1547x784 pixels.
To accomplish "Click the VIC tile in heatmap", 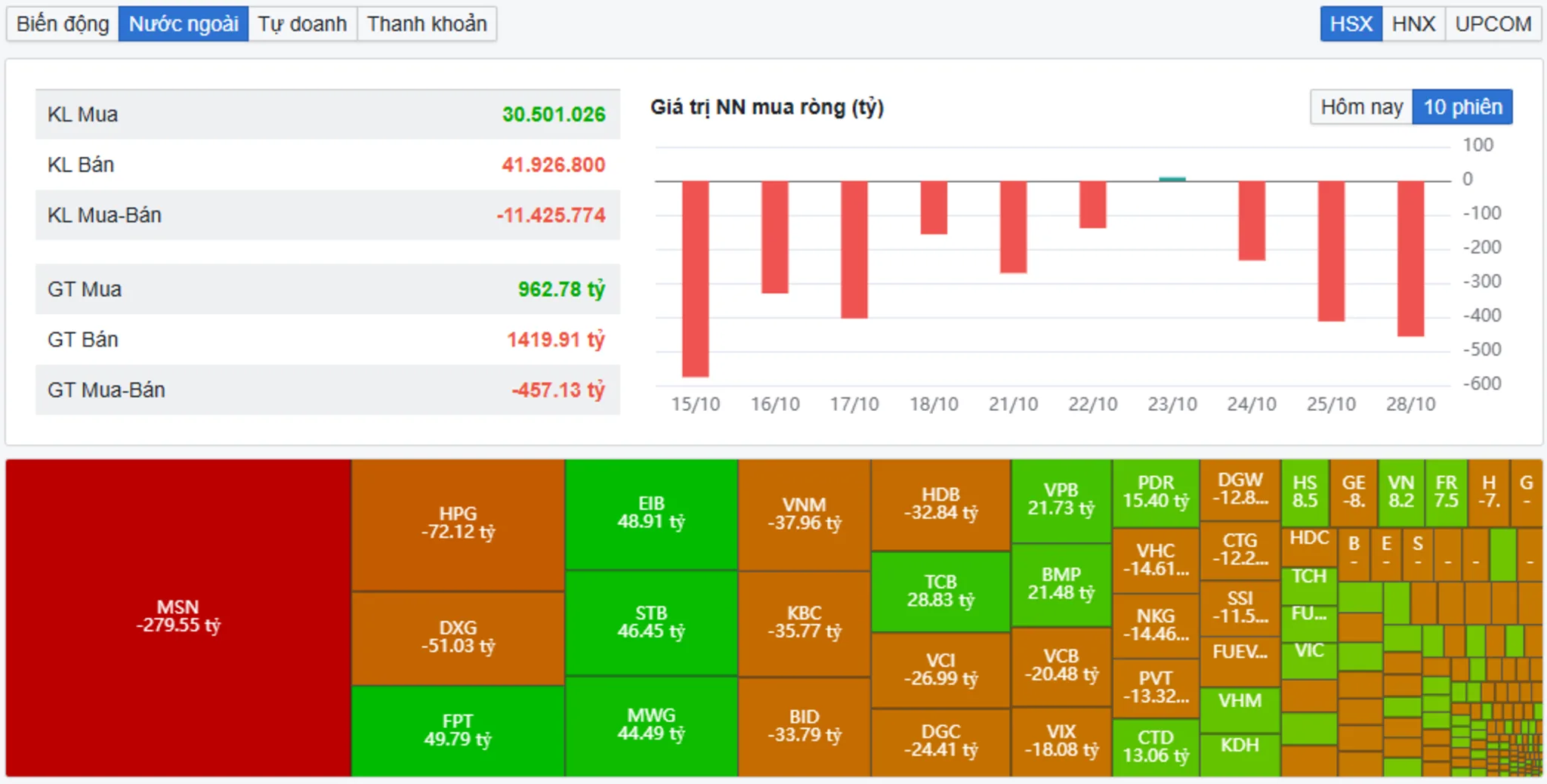I will (x=1309, y=659).
